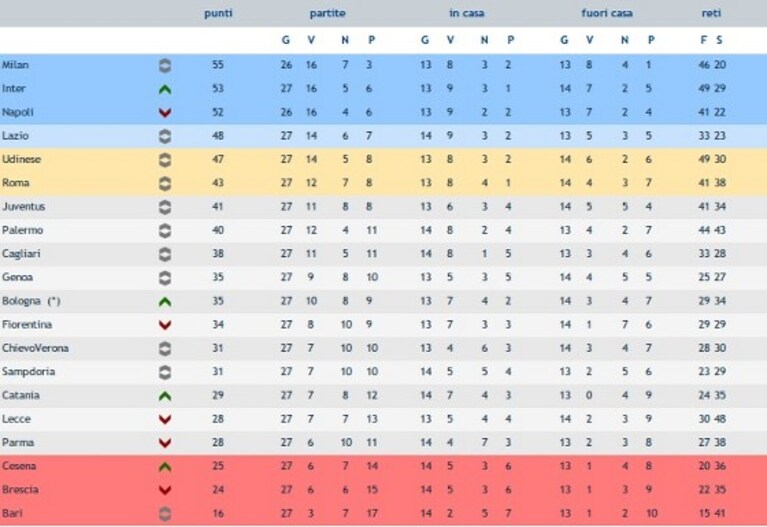Click the green up arrow beside Inter
The image size is (767, 527).
click(x=165, y=90)
